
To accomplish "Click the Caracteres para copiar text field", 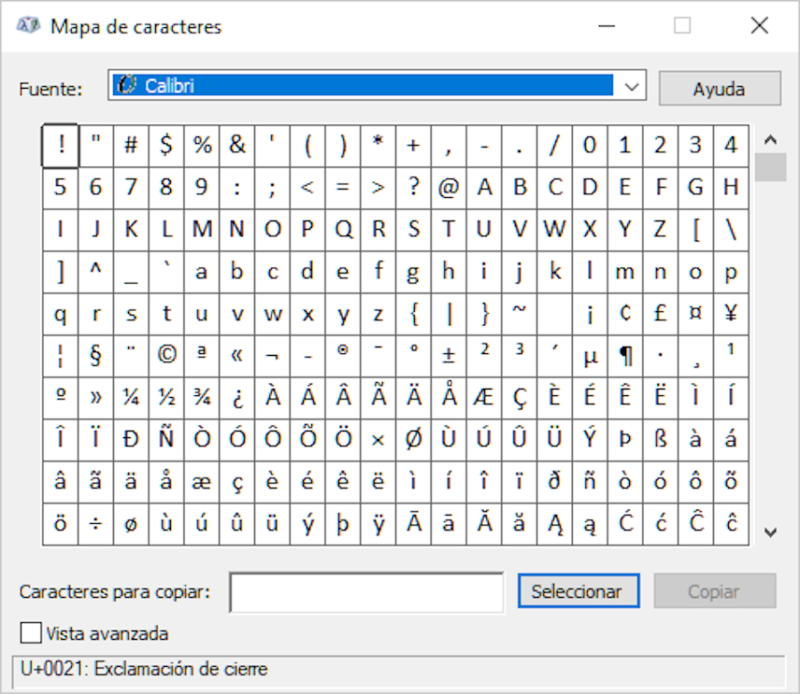I will pyautogui.click(x=366, y=592).
